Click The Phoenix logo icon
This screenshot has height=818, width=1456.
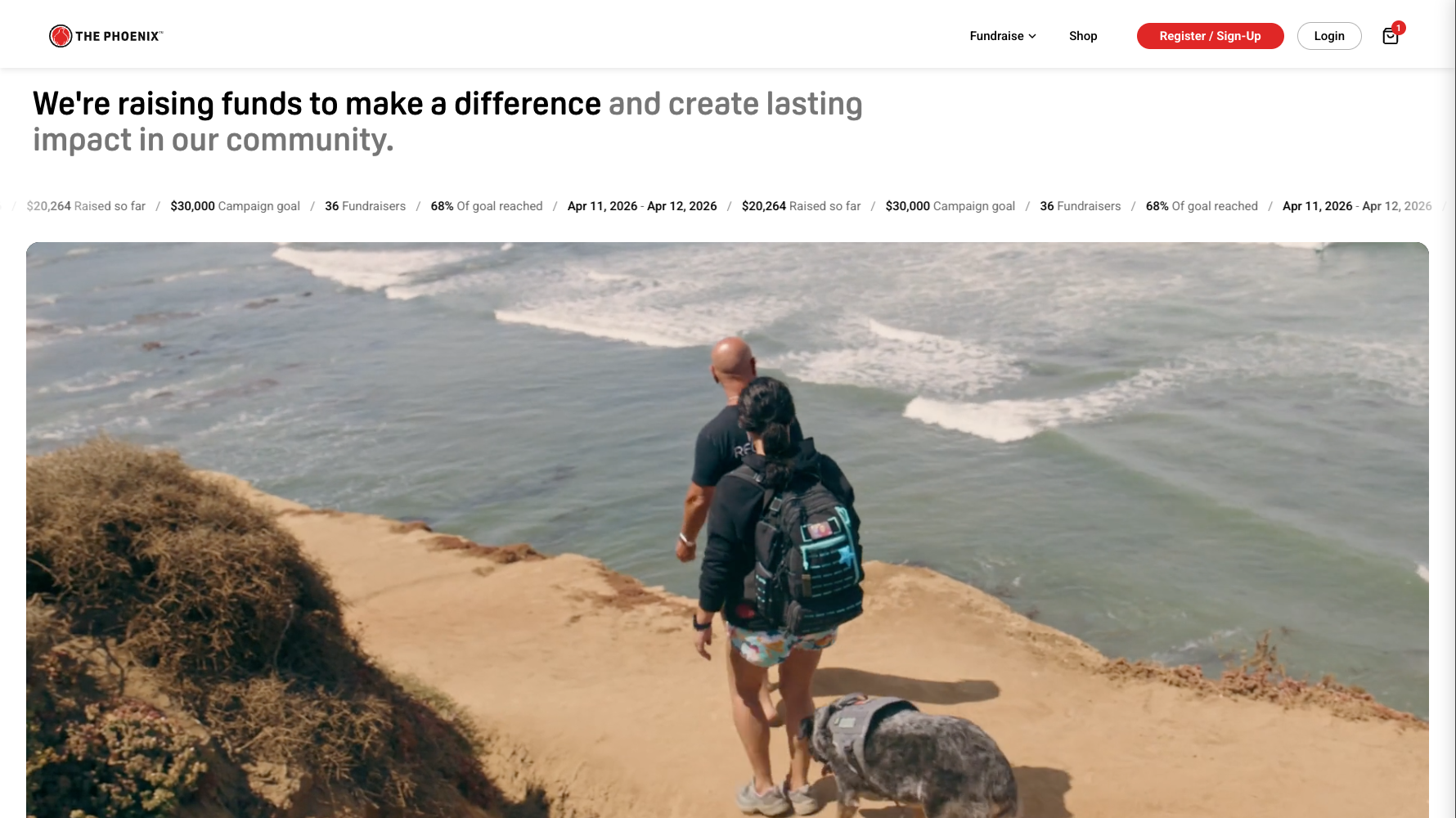(x=61, y=36)
